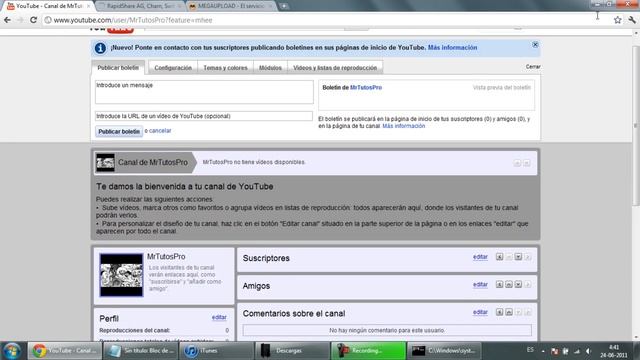Click channel avatar beside Canal de MrTutosPro
This screenshot has height=360, width=640.
tap(105, 162)
